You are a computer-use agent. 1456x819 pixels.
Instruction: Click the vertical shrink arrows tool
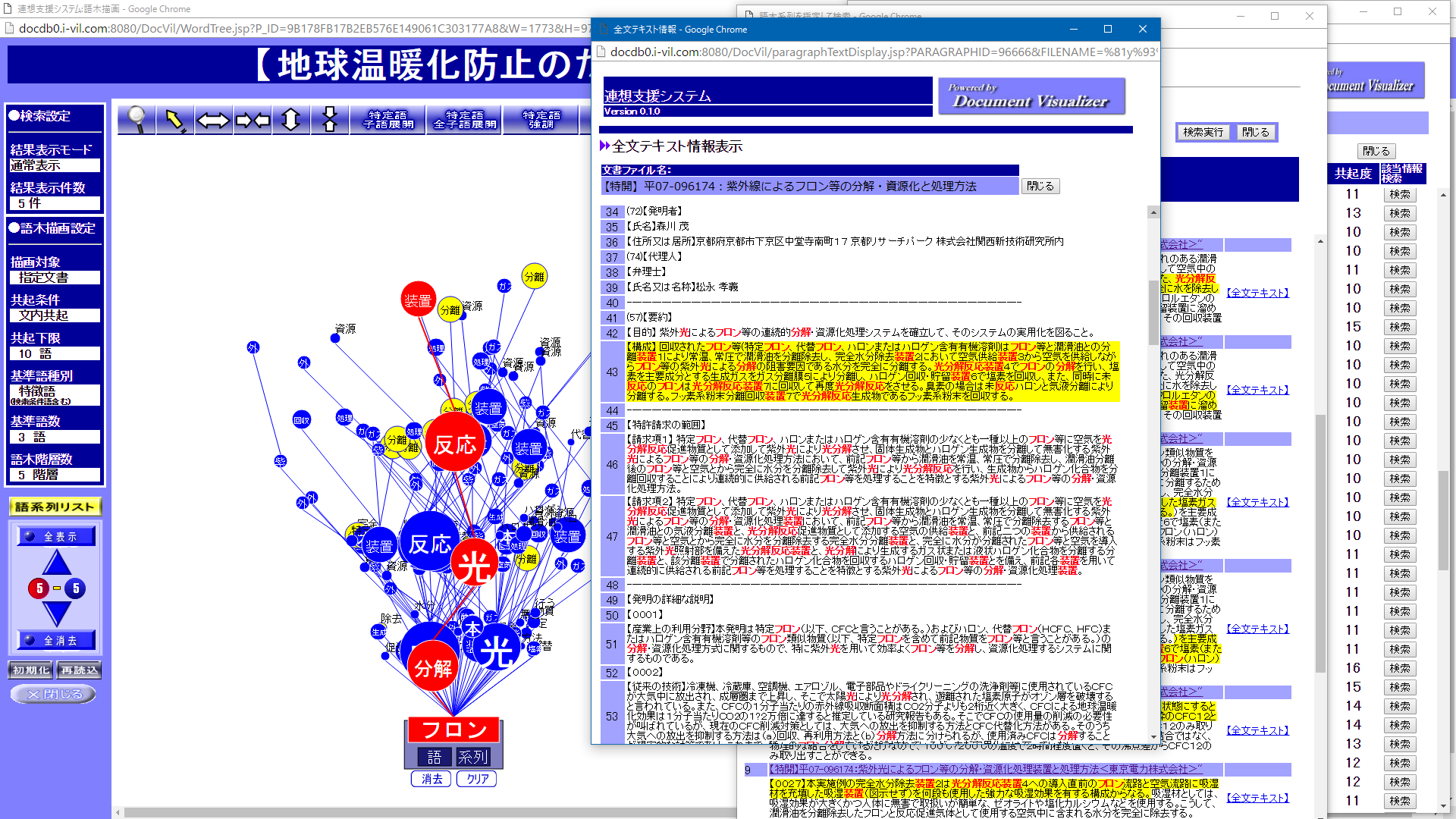330,120
